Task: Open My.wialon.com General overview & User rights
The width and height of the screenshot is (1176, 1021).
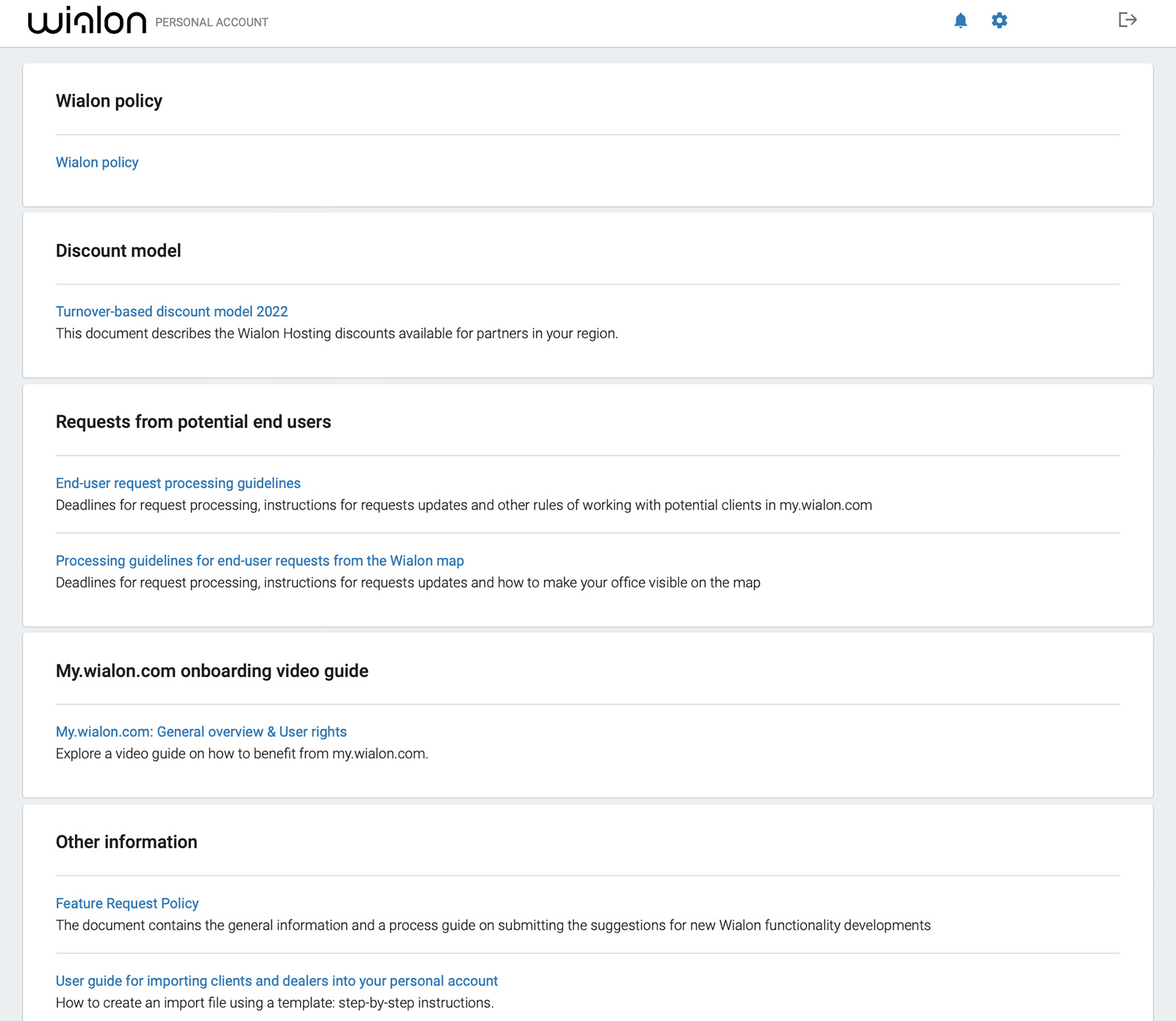Action: coord(201,731)
